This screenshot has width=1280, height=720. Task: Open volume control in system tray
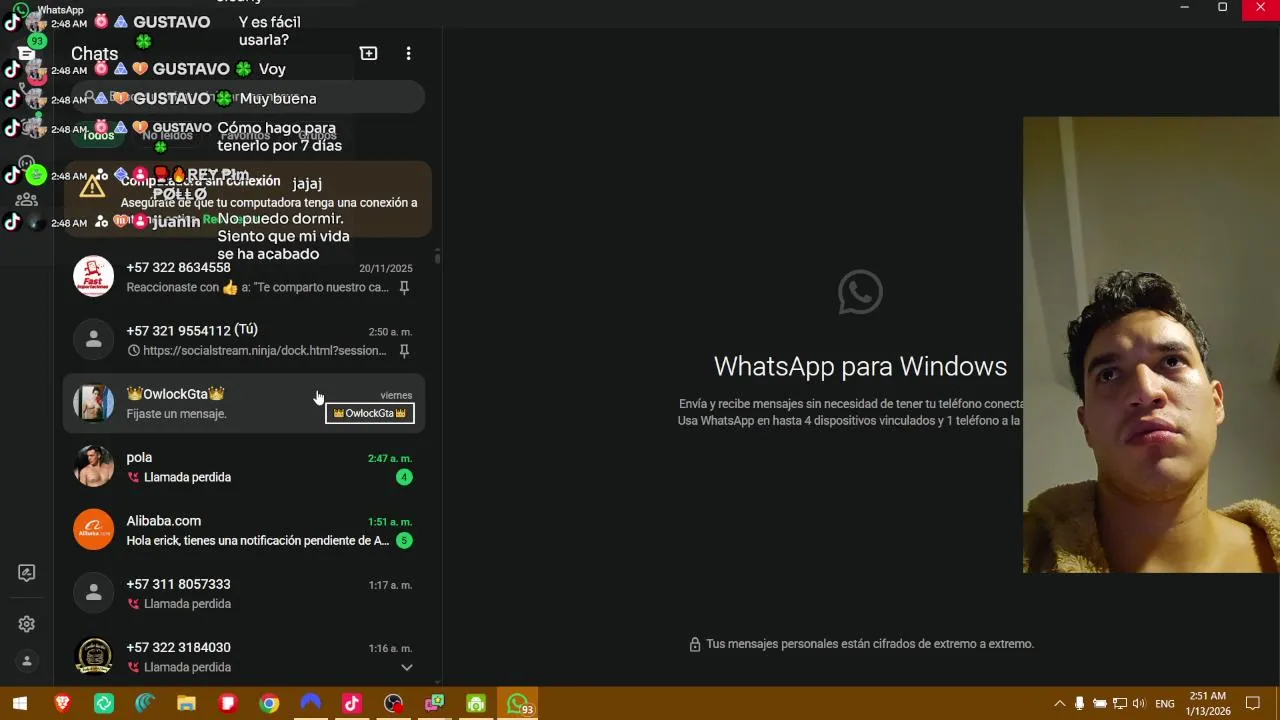[1139, 704]
